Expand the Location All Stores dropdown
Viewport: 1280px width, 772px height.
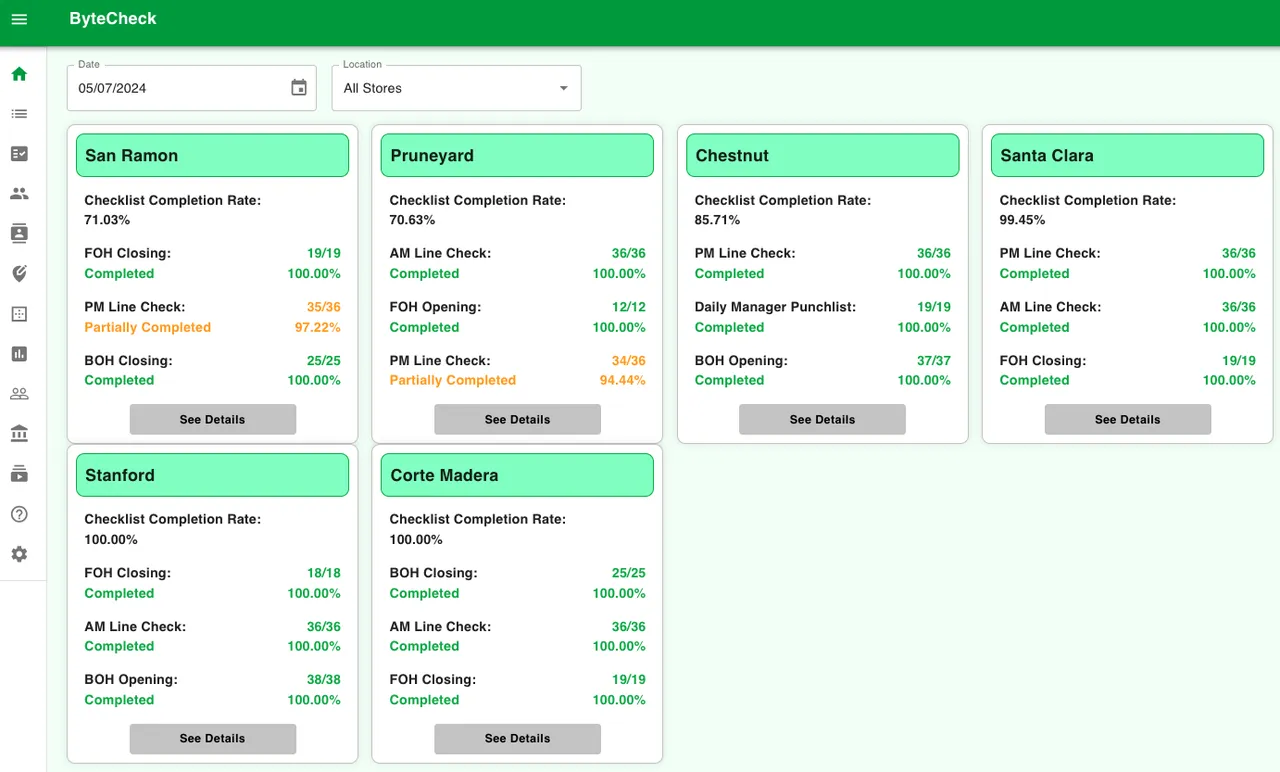(x=456, y=88)
